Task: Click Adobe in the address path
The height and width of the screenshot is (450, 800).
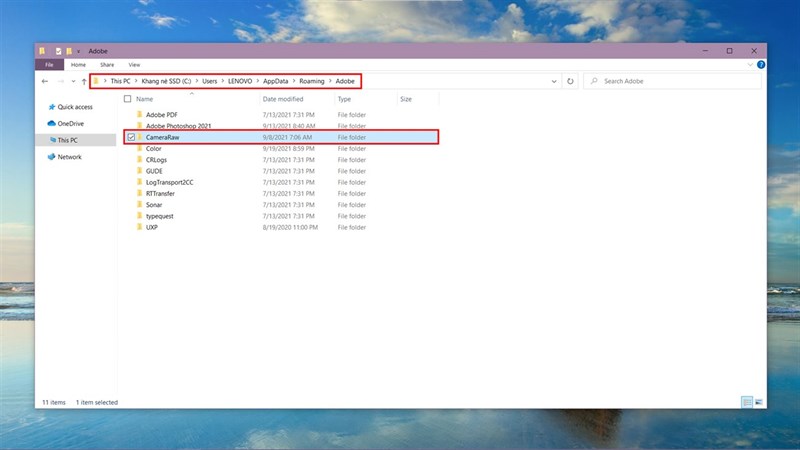Action: 345,81
